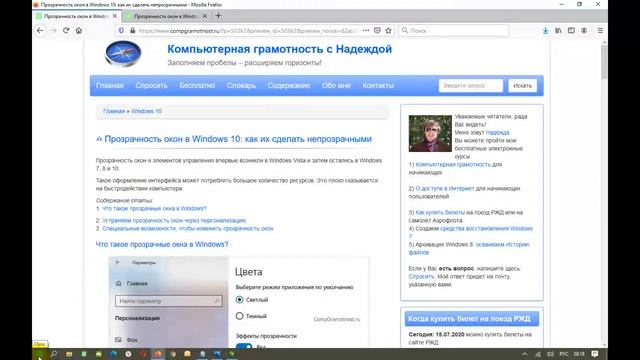Select the Темный radio button in the screenshot

pos(240,316)
